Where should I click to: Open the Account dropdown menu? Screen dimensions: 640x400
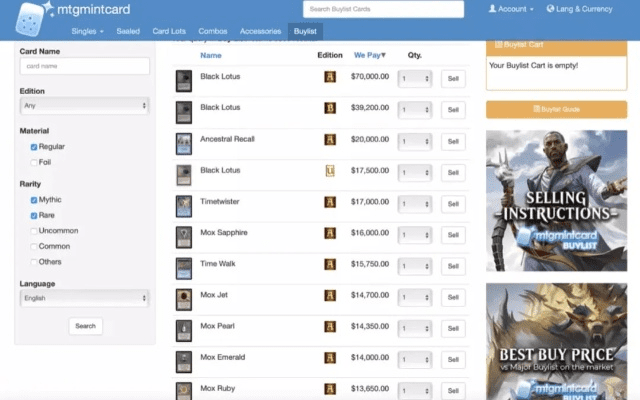pyautogui.click(x=510, y=9)
